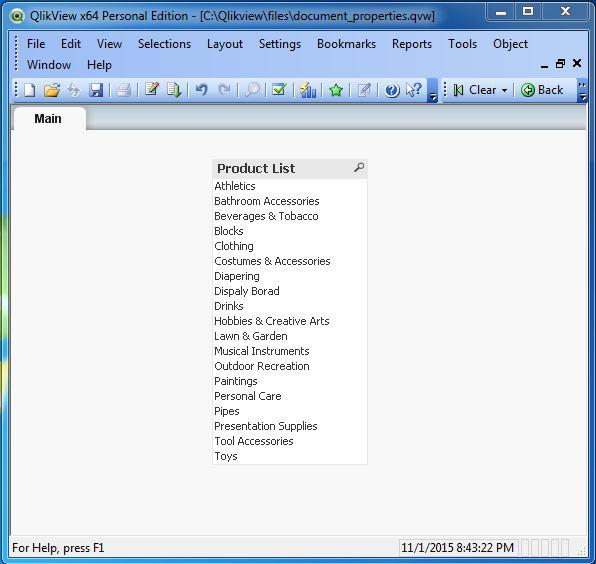Open the Window menu
596x564 pixels.
click(49, 65)
